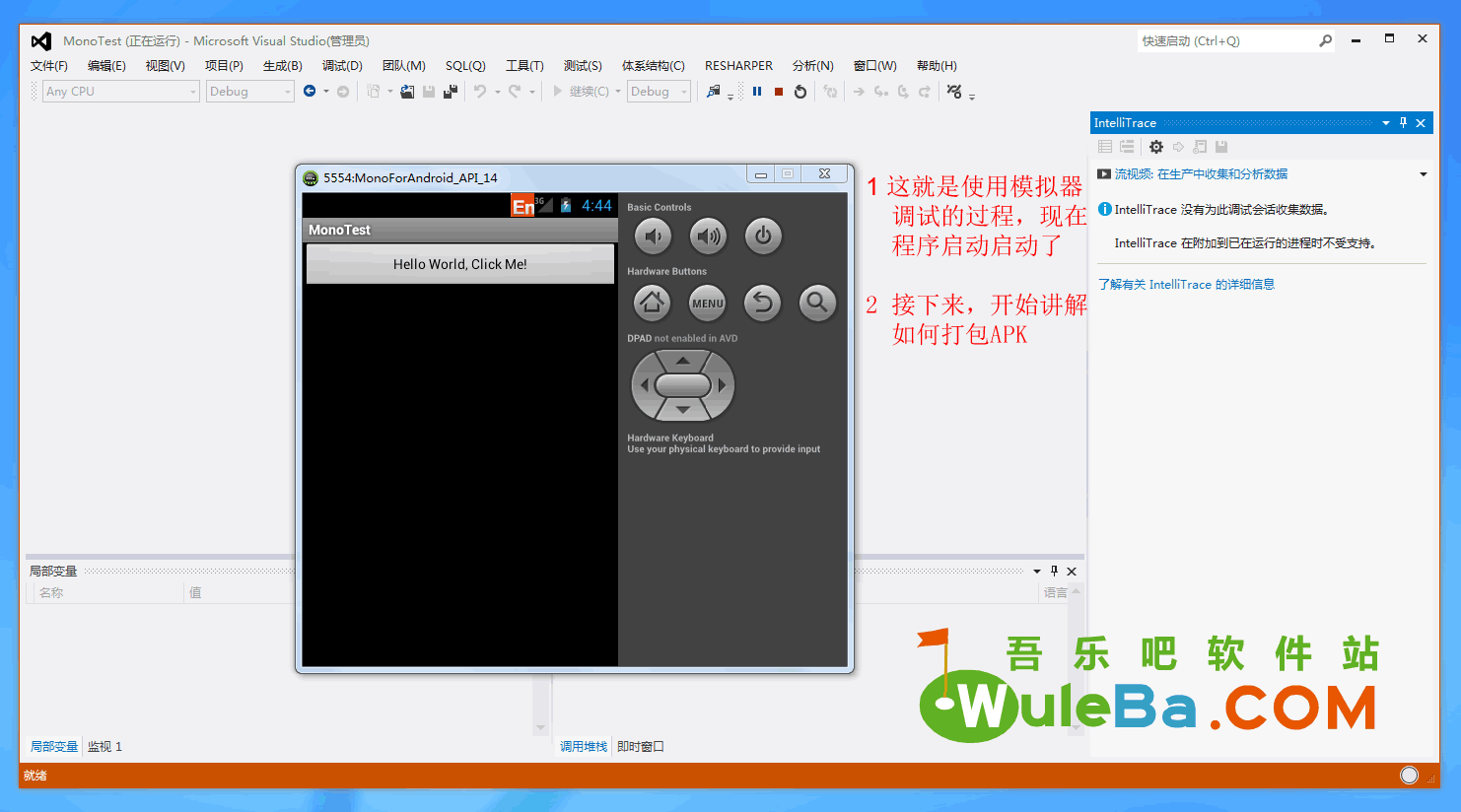1461x812 pixels.
Task: Restart the debugging session icon
Action: tap(800, 92)
